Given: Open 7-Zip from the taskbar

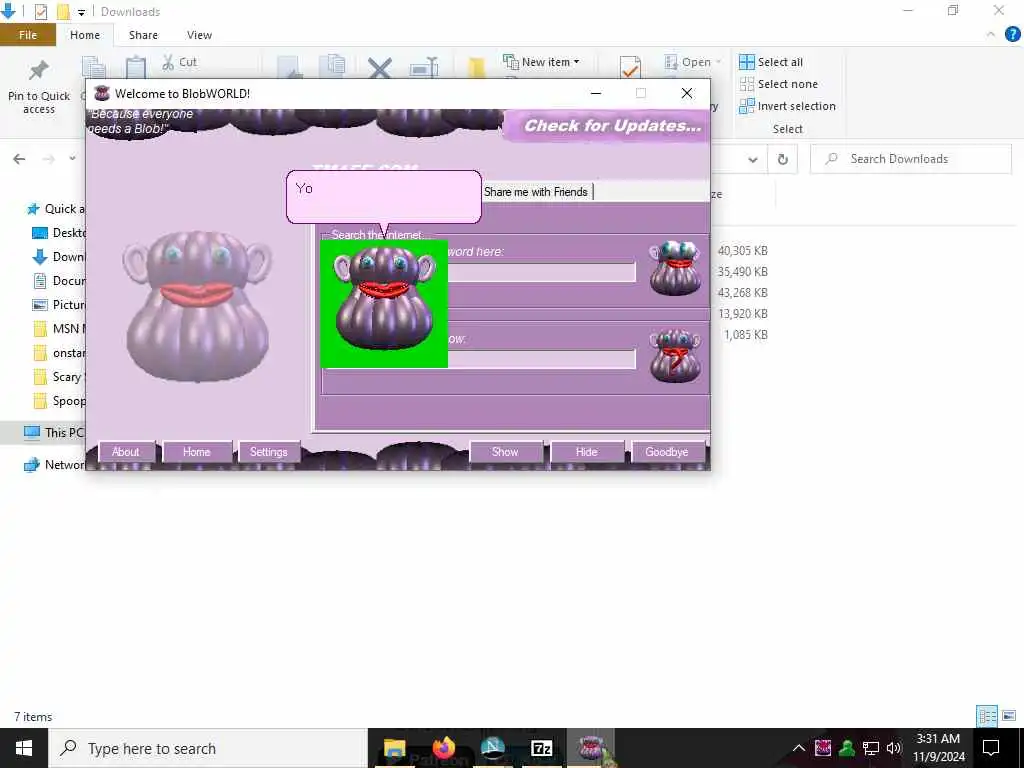Looking at the screenshot, I should (542, 748).
